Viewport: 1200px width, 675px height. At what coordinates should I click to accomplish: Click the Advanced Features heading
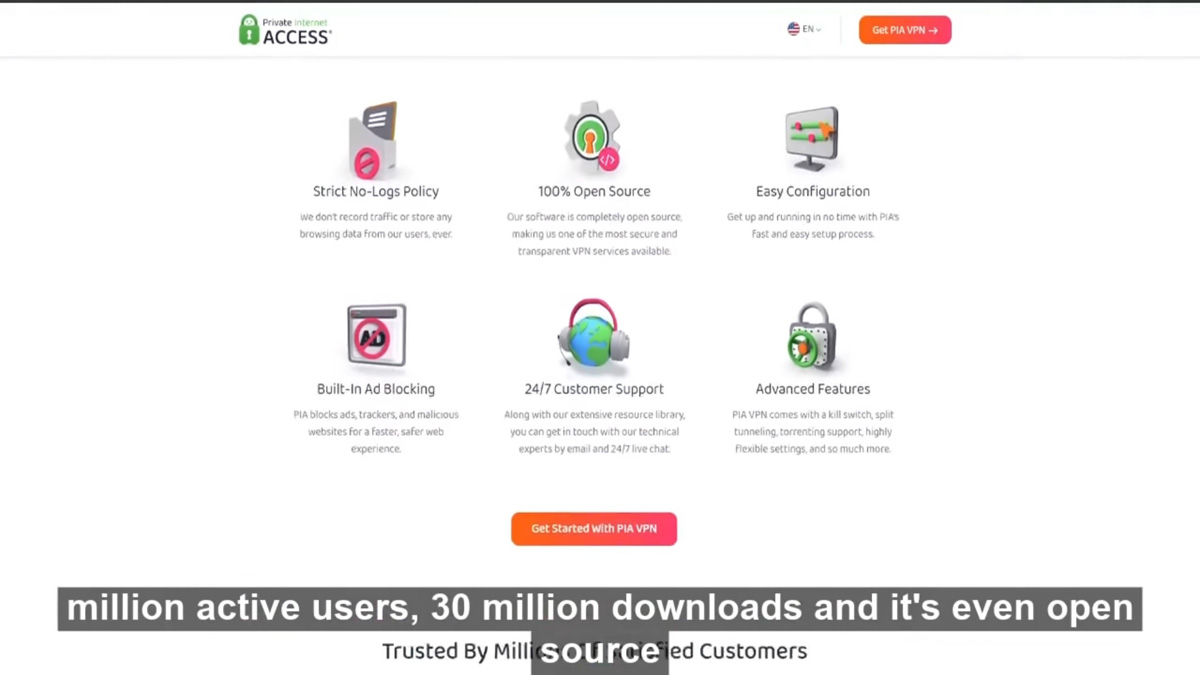point(813,389)
